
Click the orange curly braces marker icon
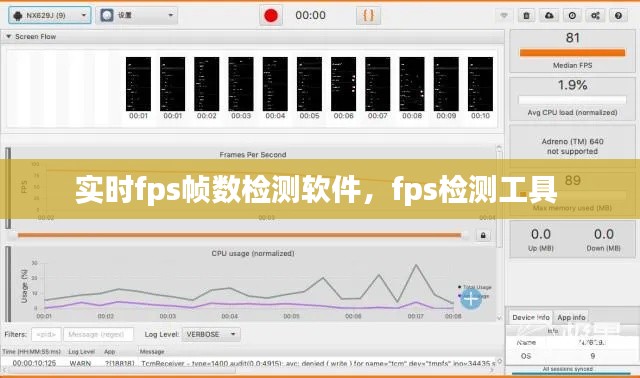click(x=368, y=16)
